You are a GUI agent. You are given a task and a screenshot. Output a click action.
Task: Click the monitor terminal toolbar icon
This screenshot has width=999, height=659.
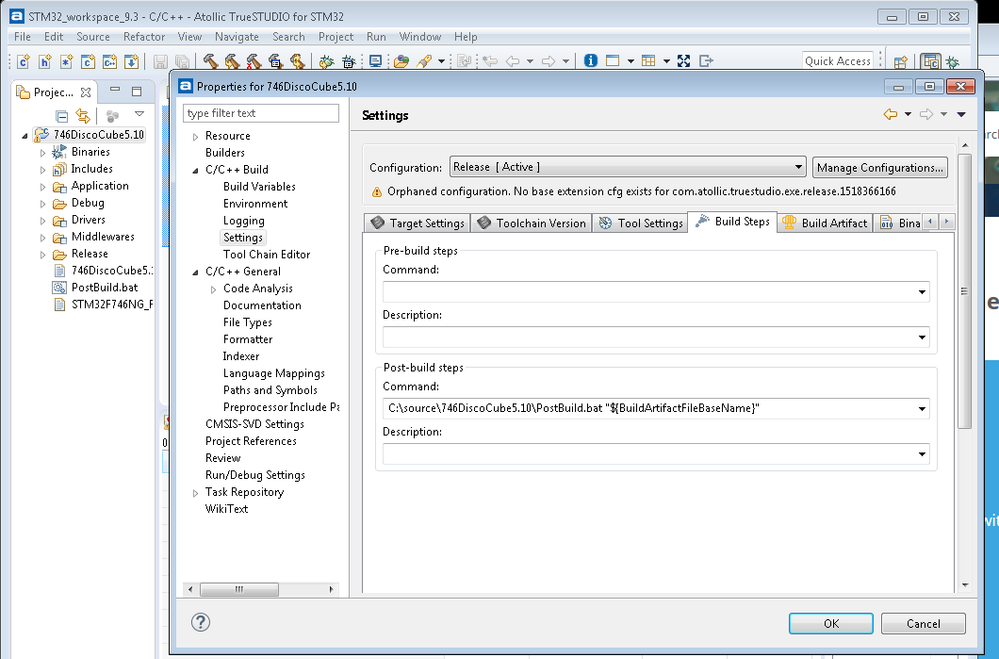pos(375,61)
